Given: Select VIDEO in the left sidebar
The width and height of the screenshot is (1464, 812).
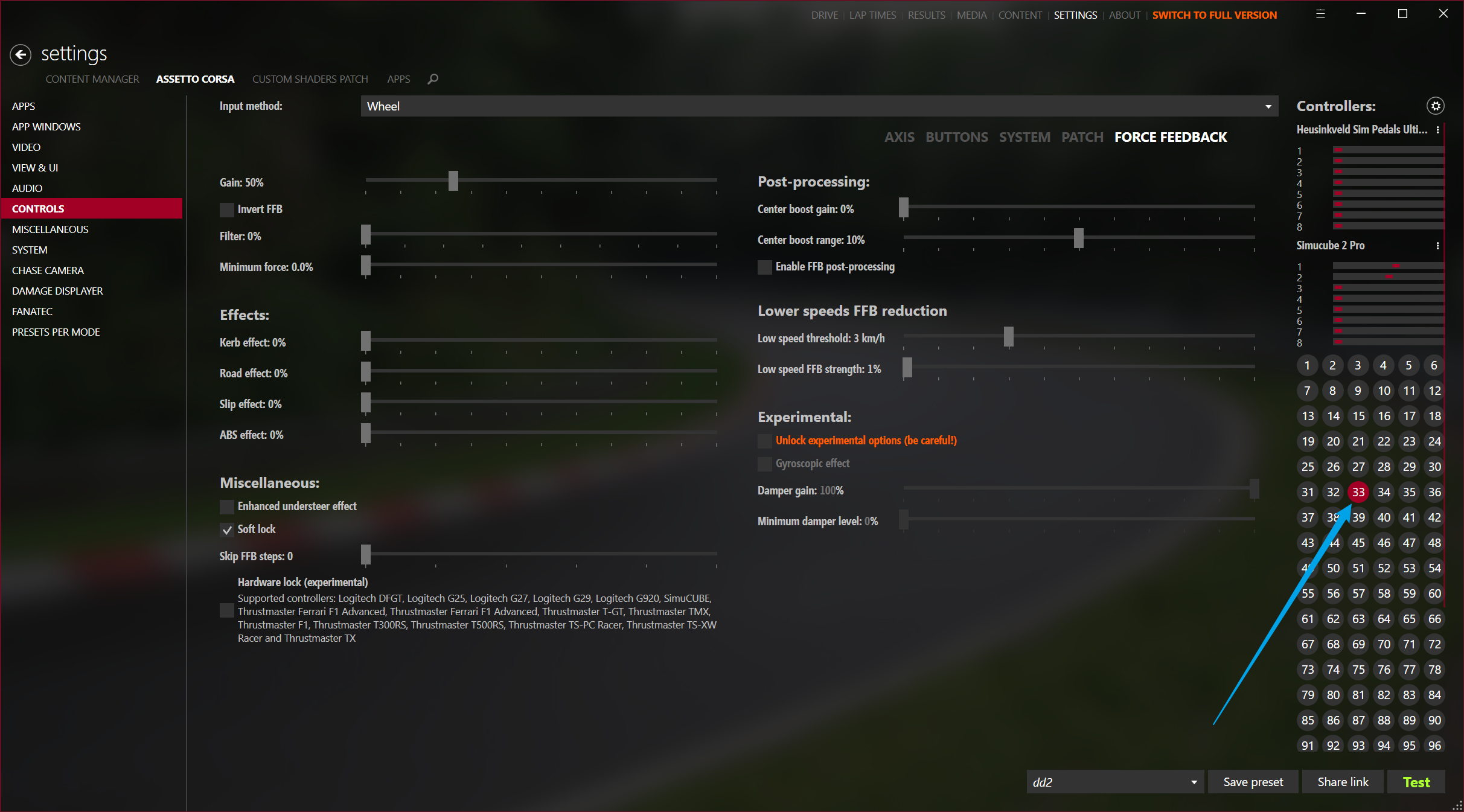Looking at the screenshot, I should coord(26,147).
